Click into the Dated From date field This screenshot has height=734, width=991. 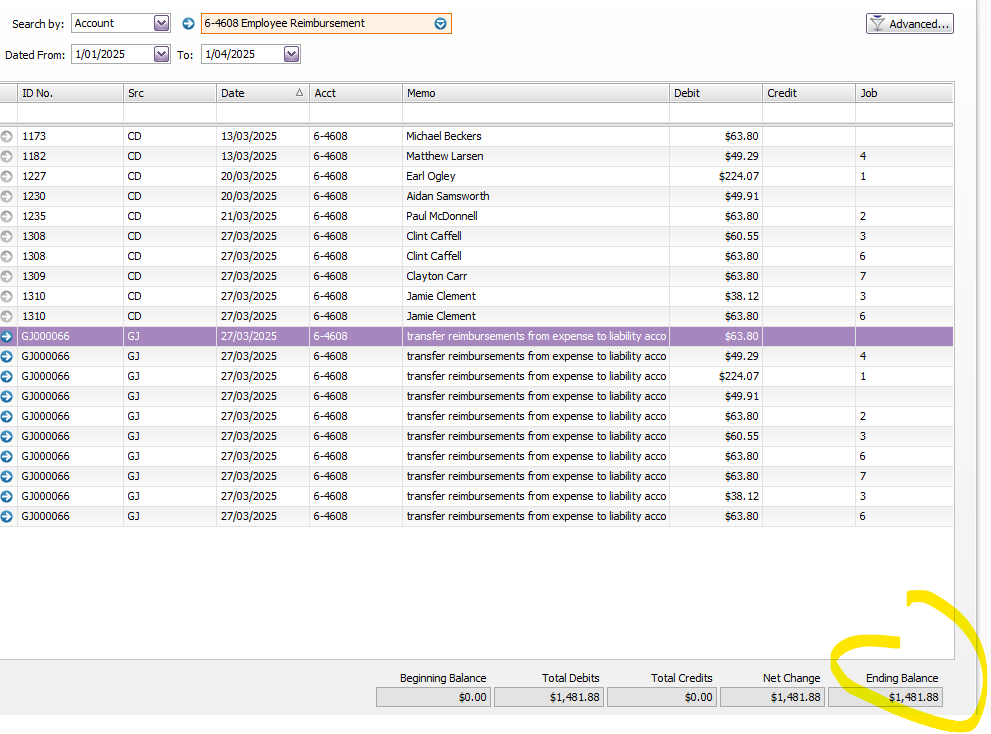pyautogui.click(x=110, y=54)
